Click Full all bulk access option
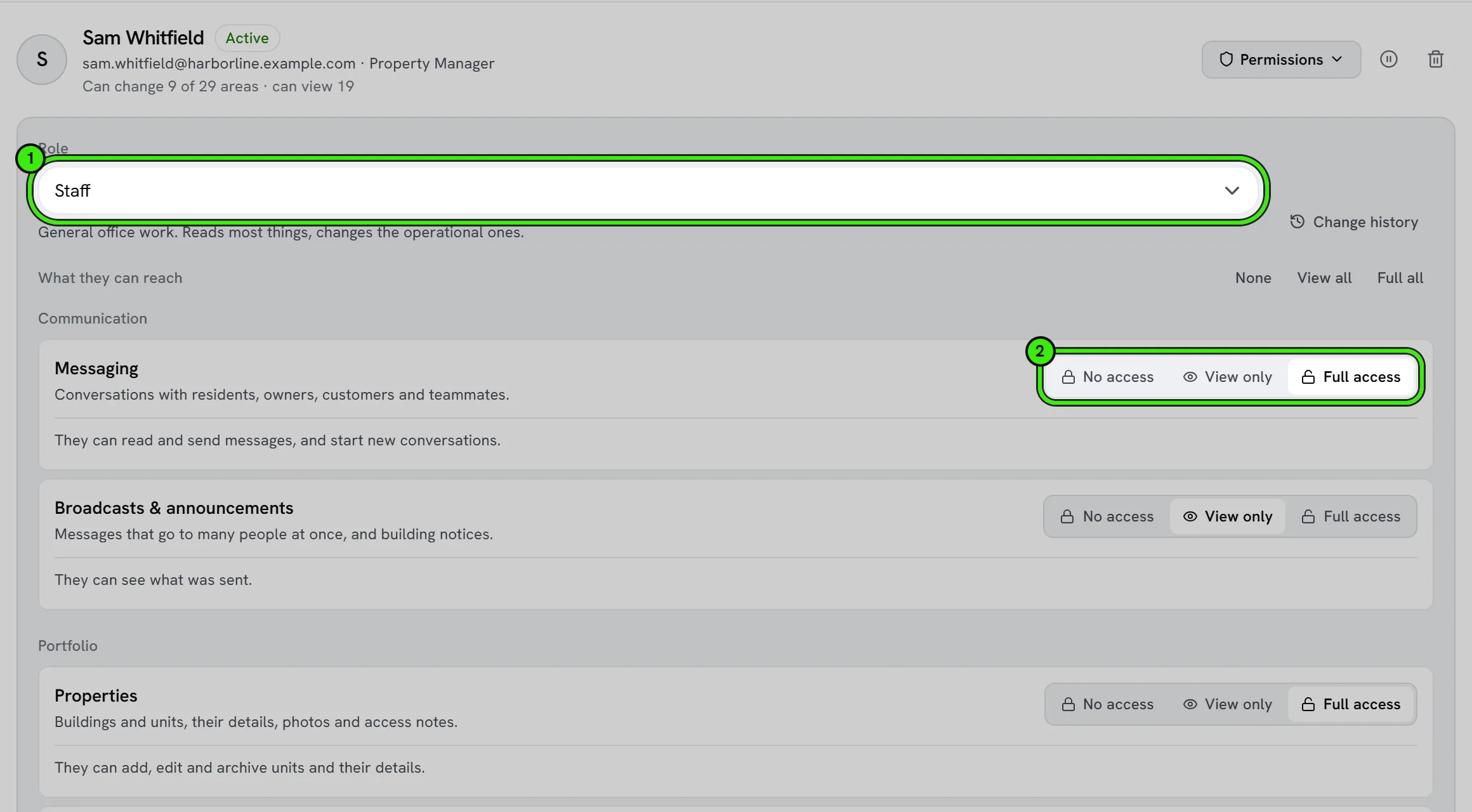 1400,278
